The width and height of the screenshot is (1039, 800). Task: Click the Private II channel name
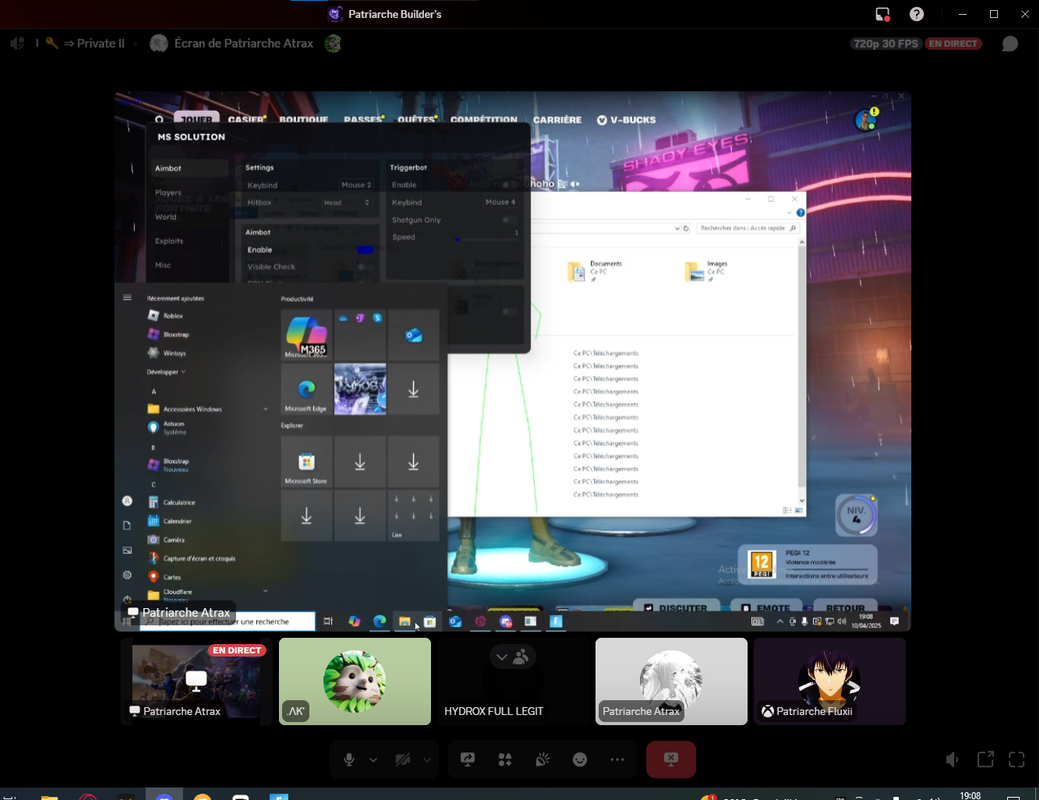[x=101, y=44]
